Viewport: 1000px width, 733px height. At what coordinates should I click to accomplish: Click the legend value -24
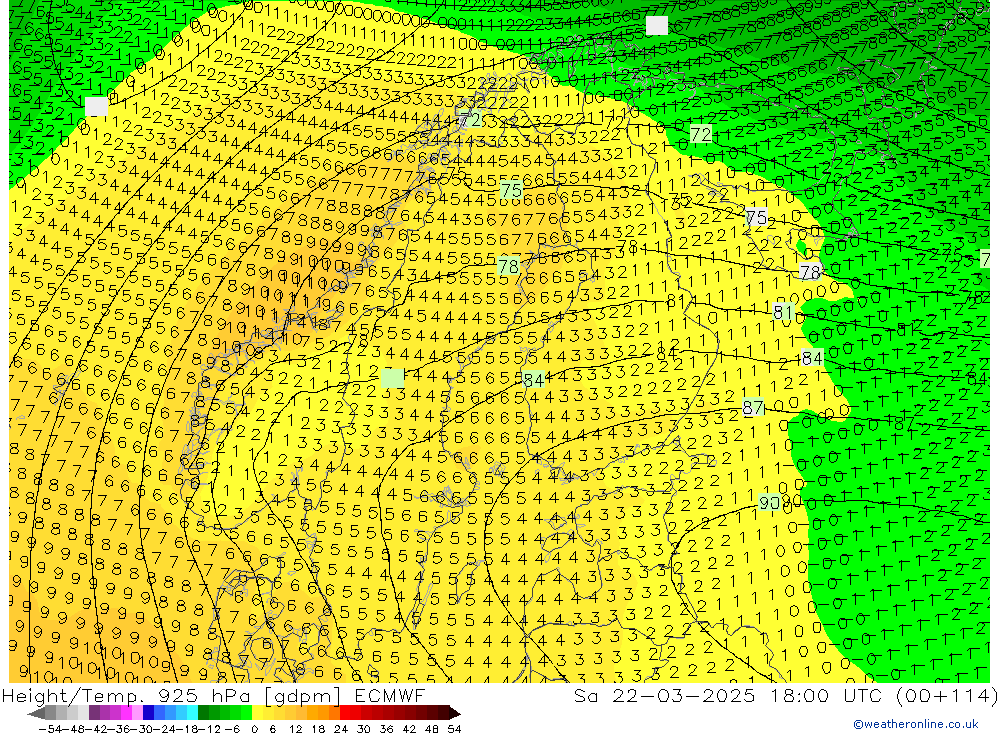pyautogui.click(x=165, y=729)
